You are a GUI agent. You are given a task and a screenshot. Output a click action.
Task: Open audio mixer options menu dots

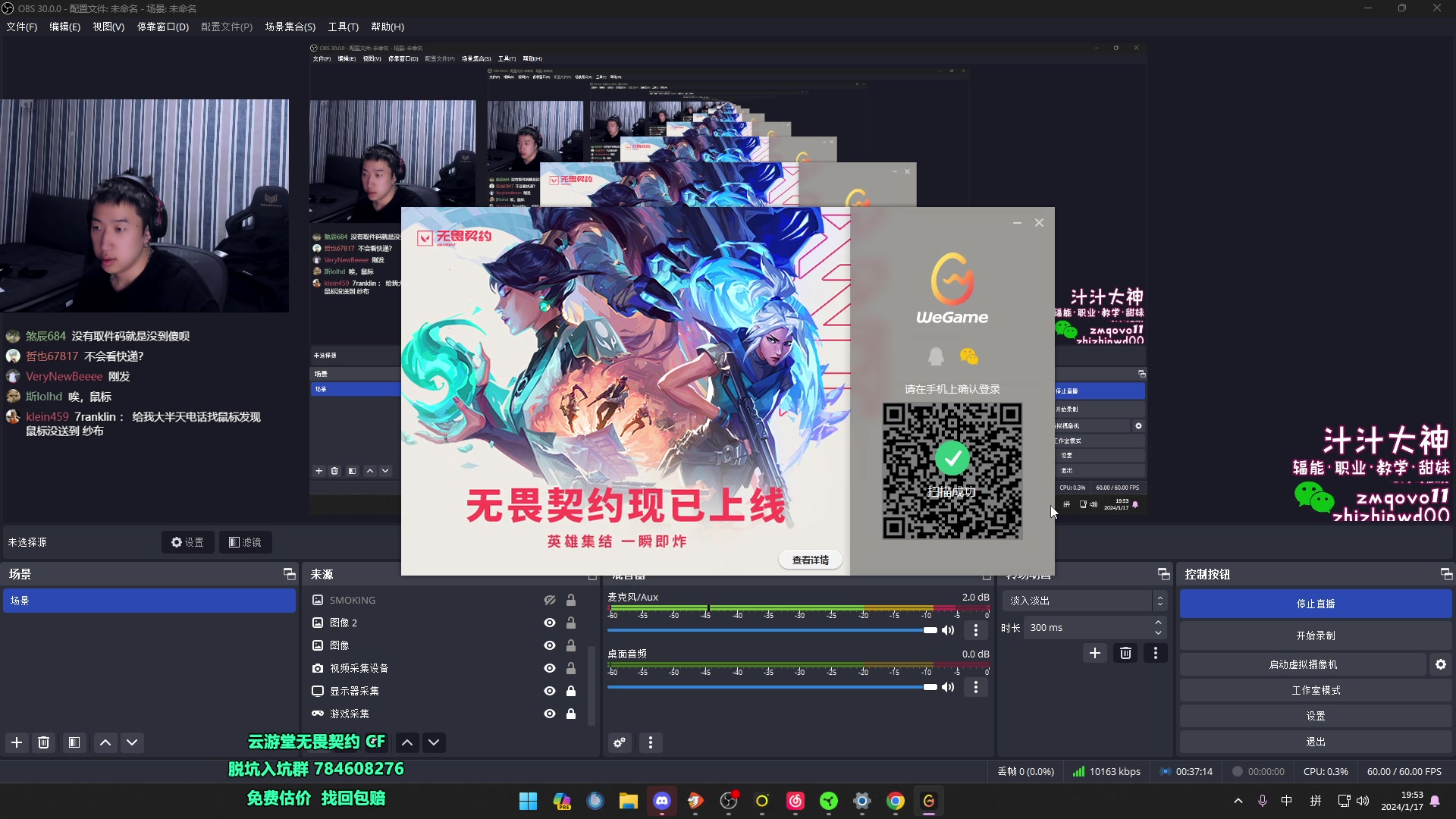[x=651, y=742]
